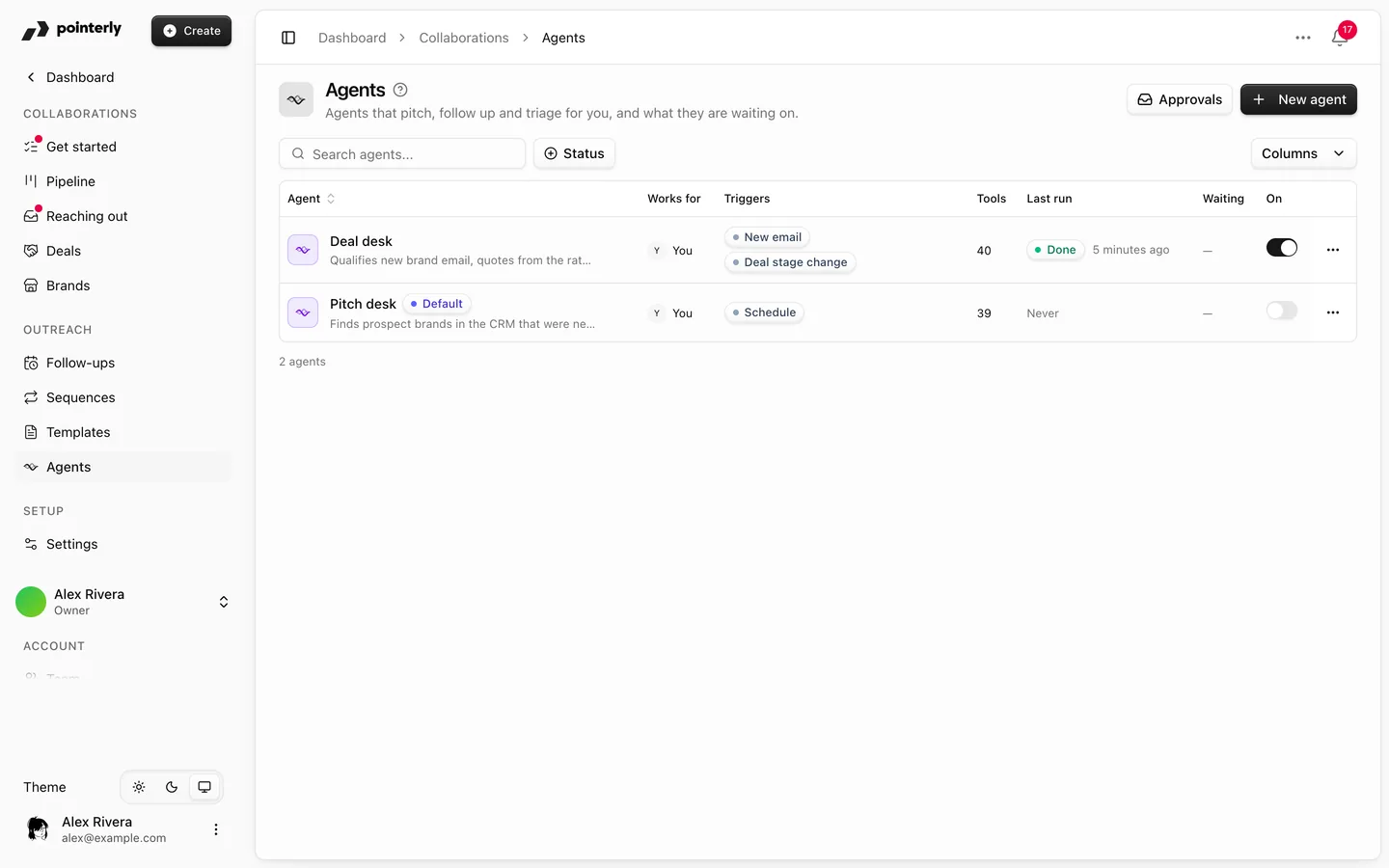Click the Schedule trigger tag
This screenshot has width=1389, height=868.
[764, 312]
